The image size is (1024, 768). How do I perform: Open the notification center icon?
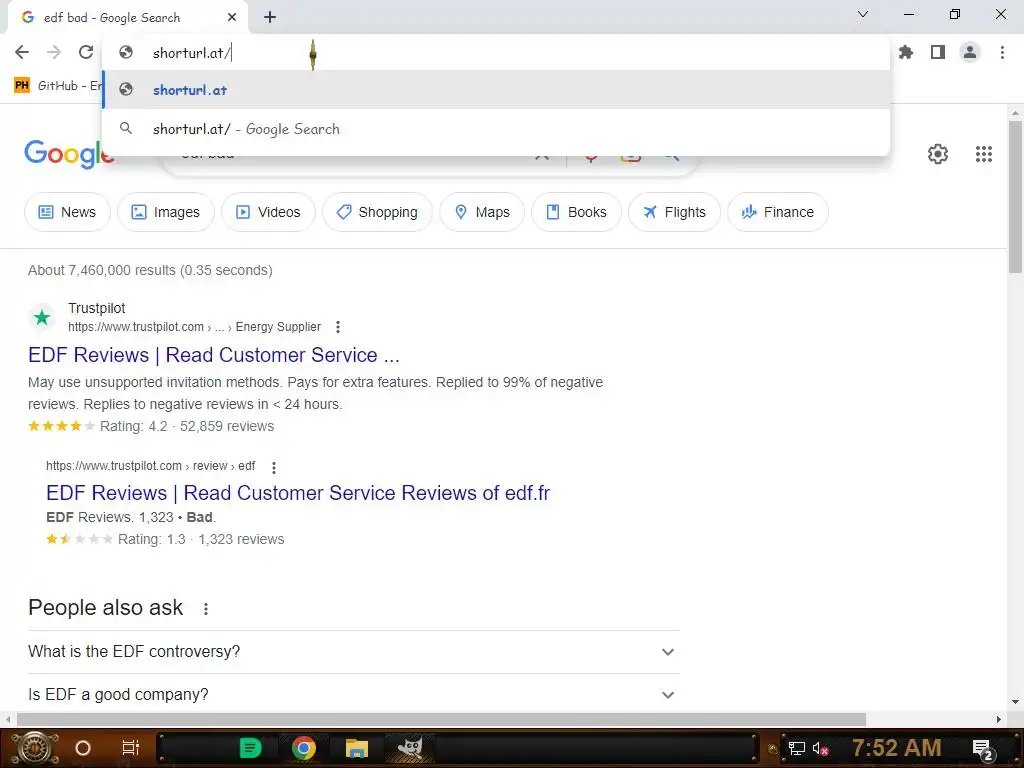click(x=982, y=749)
